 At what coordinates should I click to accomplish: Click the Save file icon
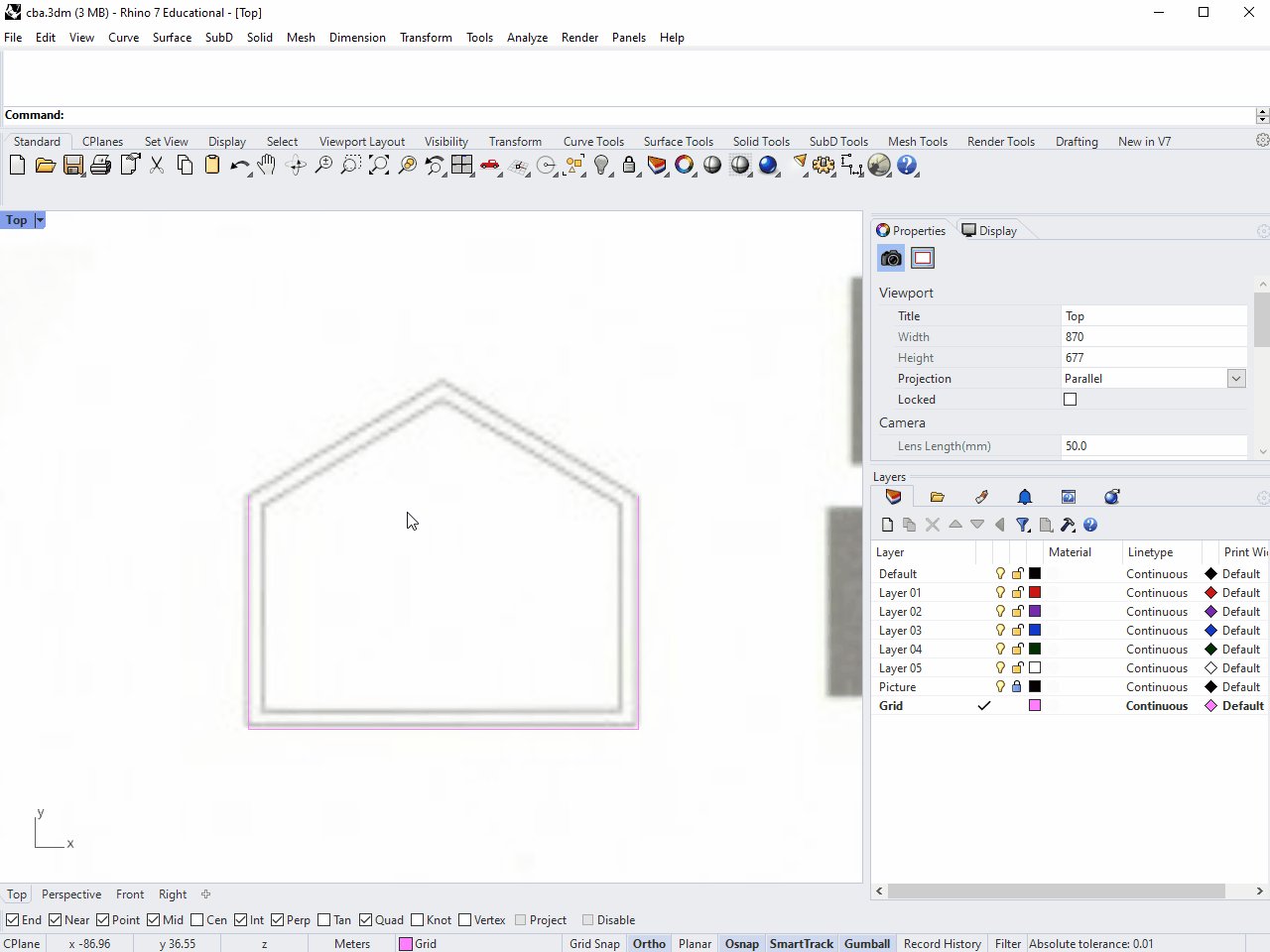coord(73,166)
